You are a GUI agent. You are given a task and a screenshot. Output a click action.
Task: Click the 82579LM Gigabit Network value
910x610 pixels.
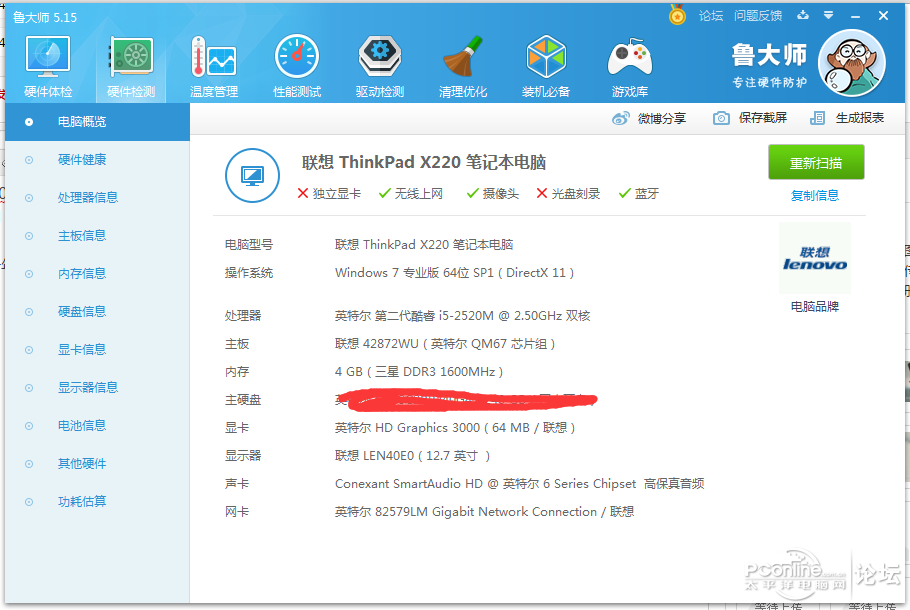485,512
